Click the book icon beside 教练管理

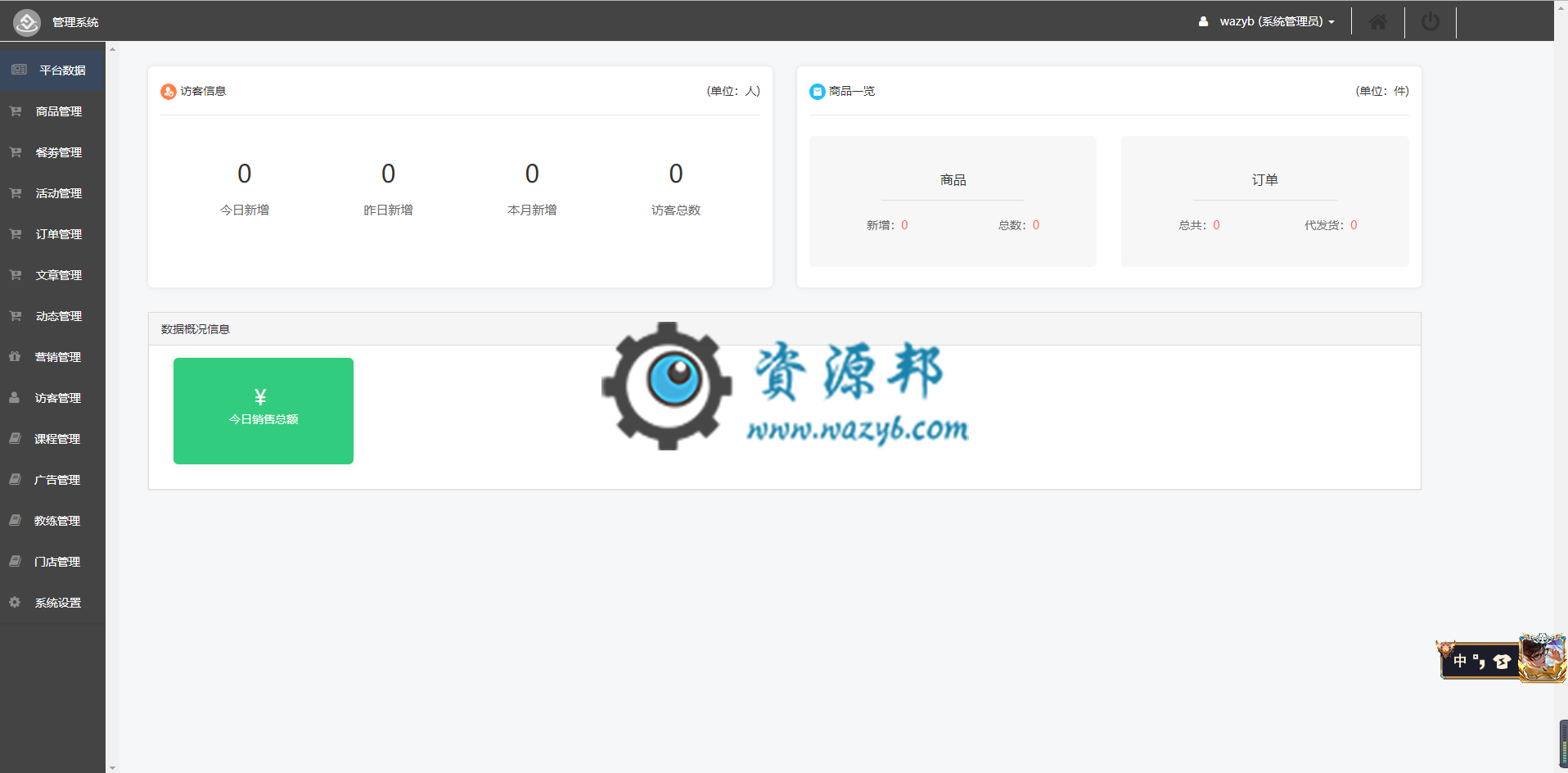(x=15, y=520)
